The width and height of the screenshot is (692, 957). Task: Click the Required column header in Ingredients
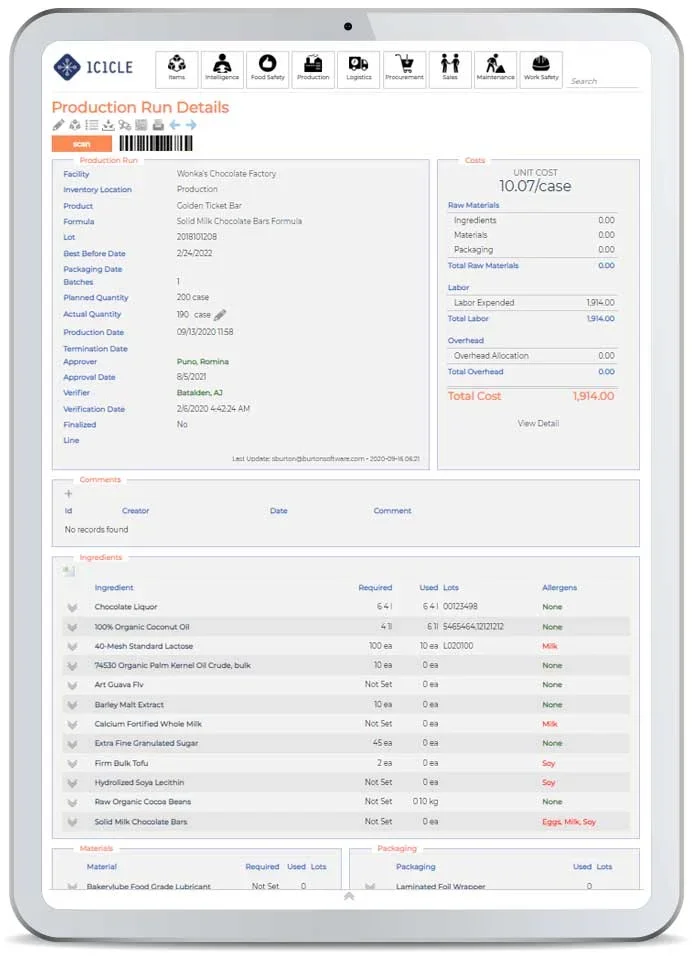click(x=375, y=588)
